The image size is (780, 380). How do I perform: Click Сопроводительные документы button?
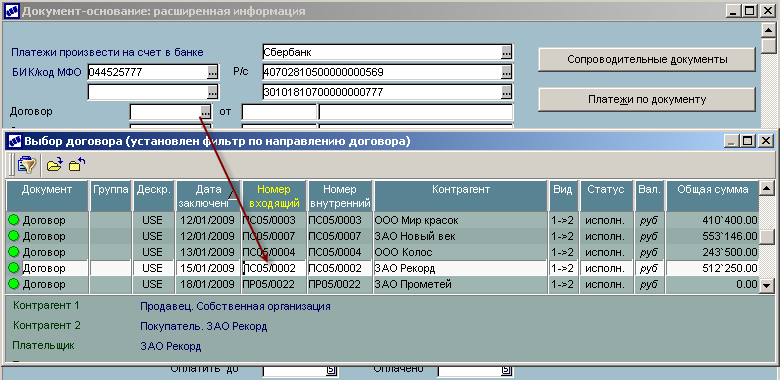pos(647,60)
